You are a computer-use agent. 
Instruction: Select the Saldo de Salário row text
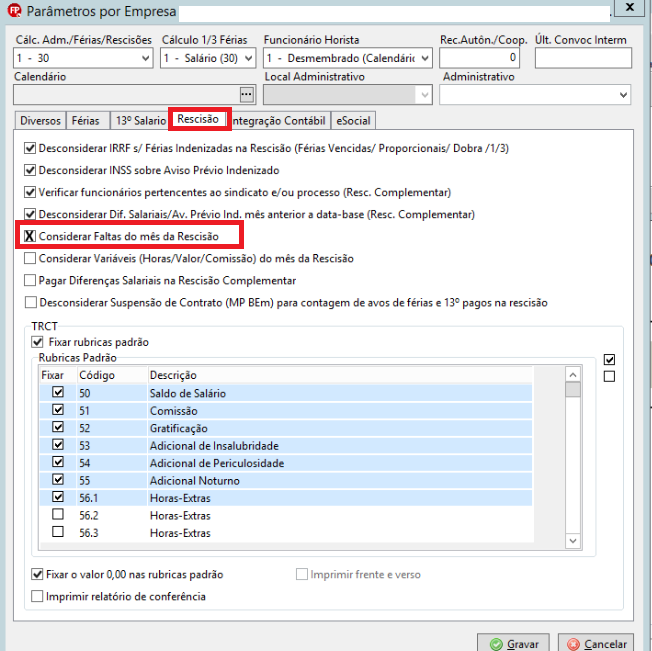point(188,393)
